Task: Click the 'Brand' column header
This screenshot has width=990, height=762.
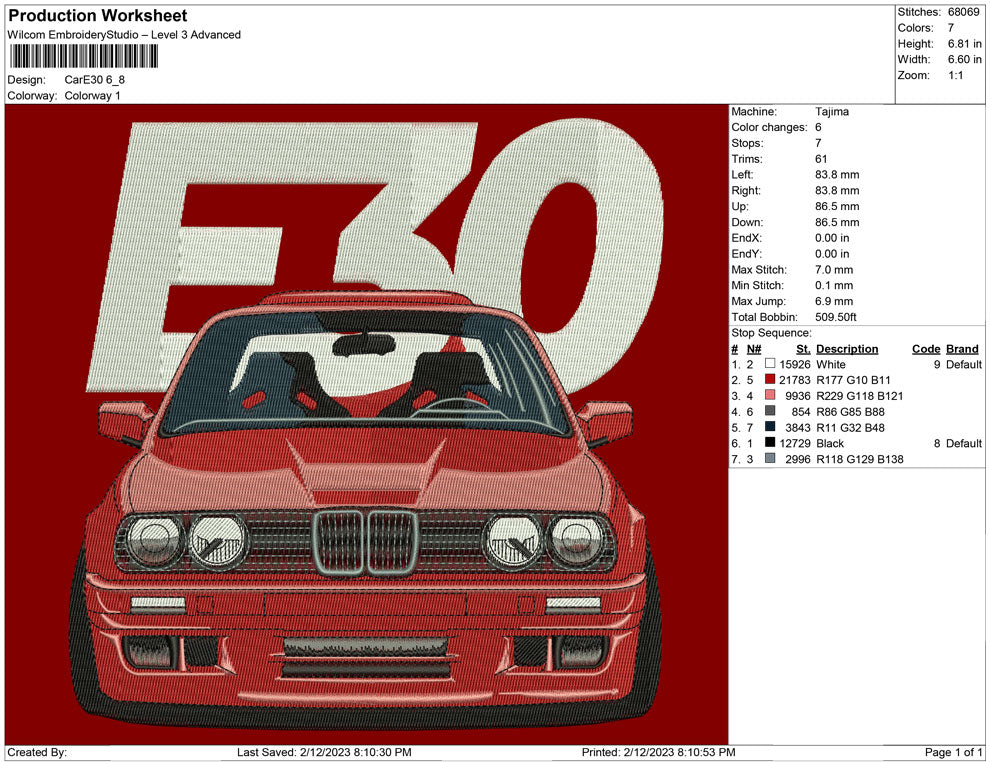Action: pyautogui.click(x=962, y=349)
